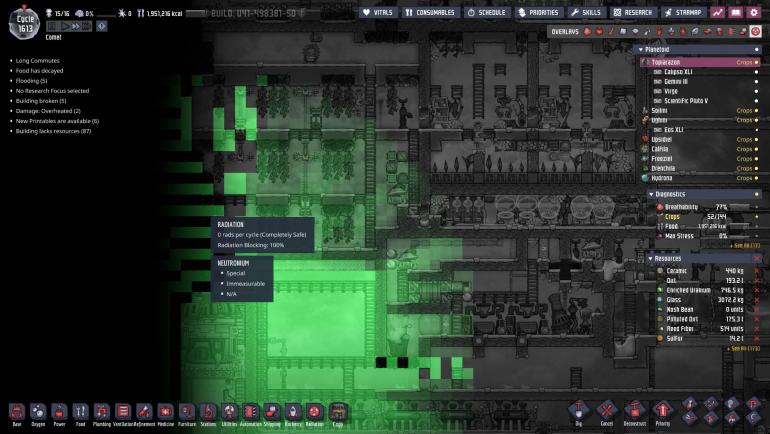Click See All (173) resources link
This screenshot has width=770, height=434.
tap(745, 349)
